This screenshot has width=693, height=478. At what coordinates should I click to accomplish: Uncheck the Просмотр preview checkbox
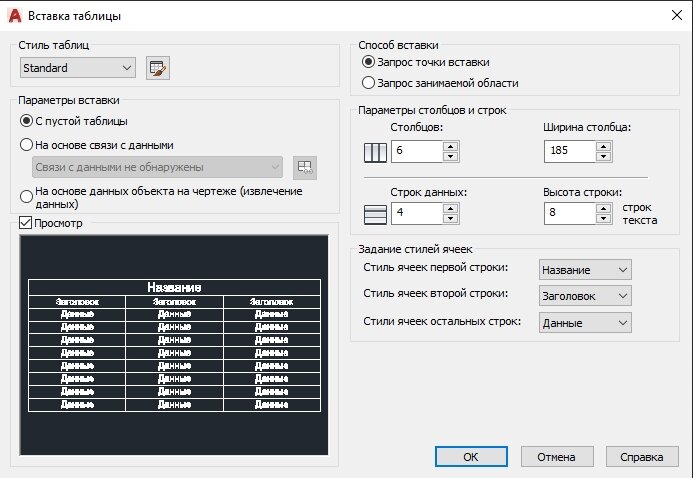click(25, 223)
